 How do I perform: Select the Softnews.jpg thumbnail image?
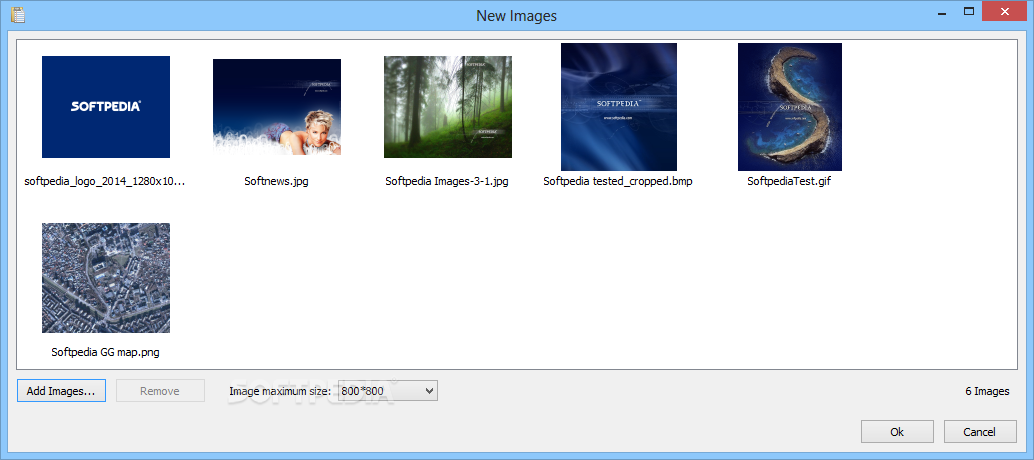[277, 107]
